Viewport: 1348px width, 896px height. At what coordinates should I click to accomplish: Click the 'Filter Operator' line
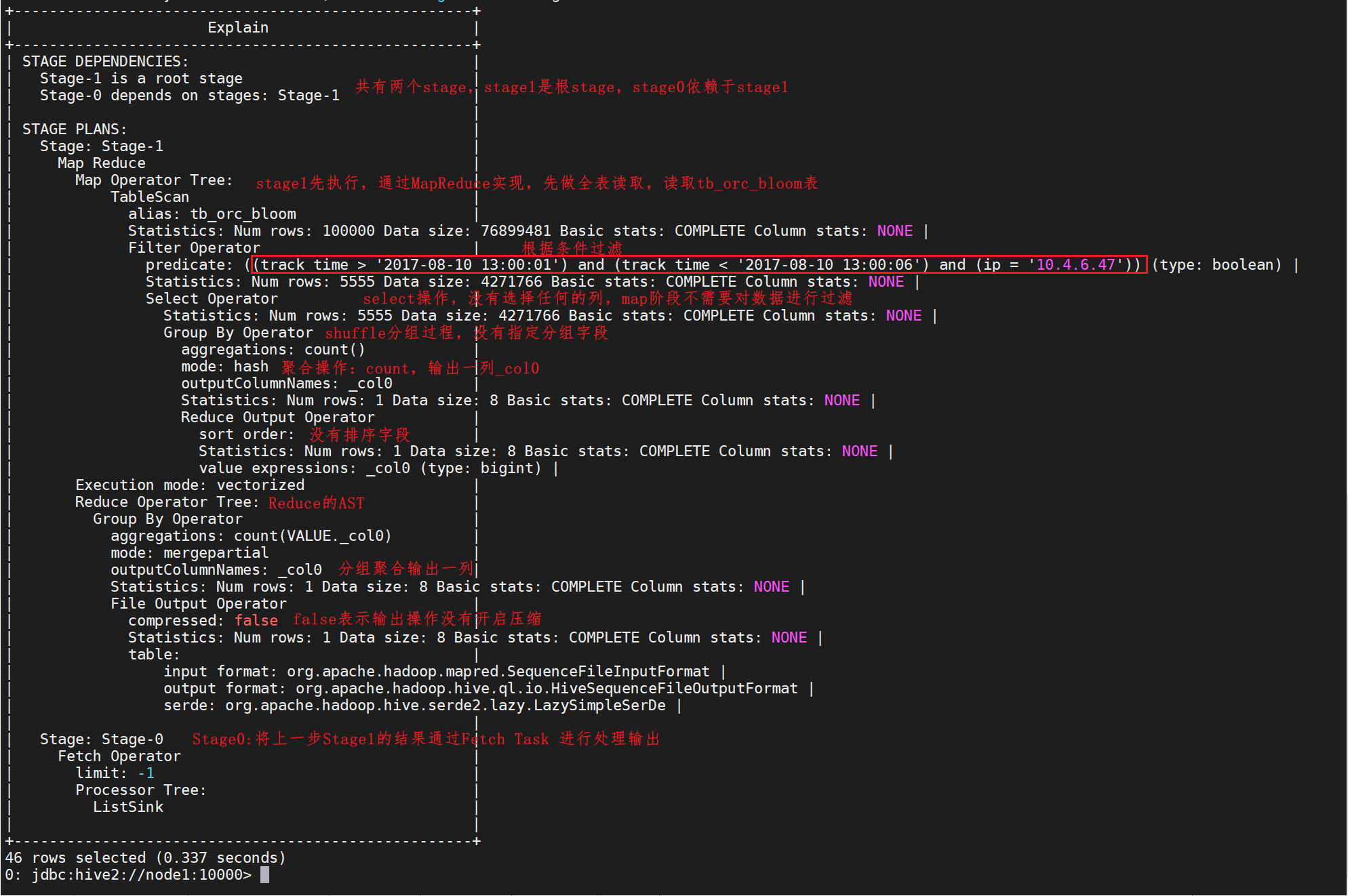pyautogui.click(x=194, y=248)
